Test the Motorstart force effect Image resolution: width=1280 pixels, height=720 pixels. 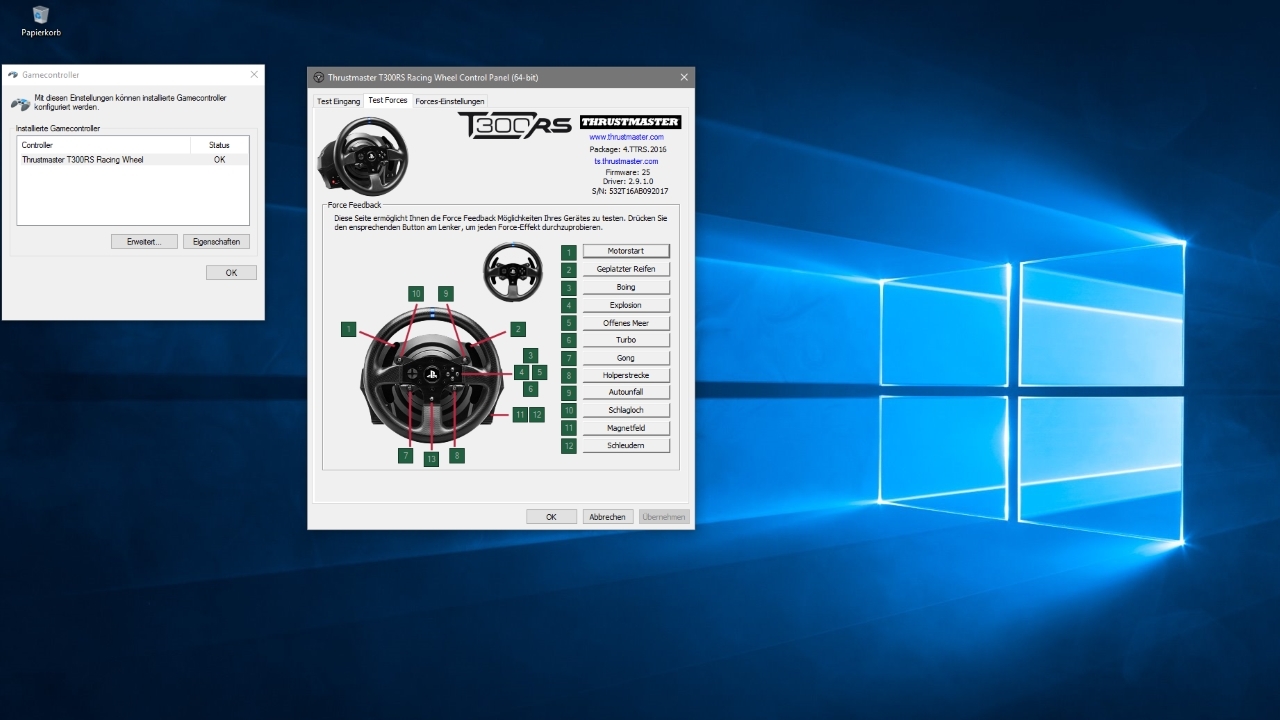[626, 251]
